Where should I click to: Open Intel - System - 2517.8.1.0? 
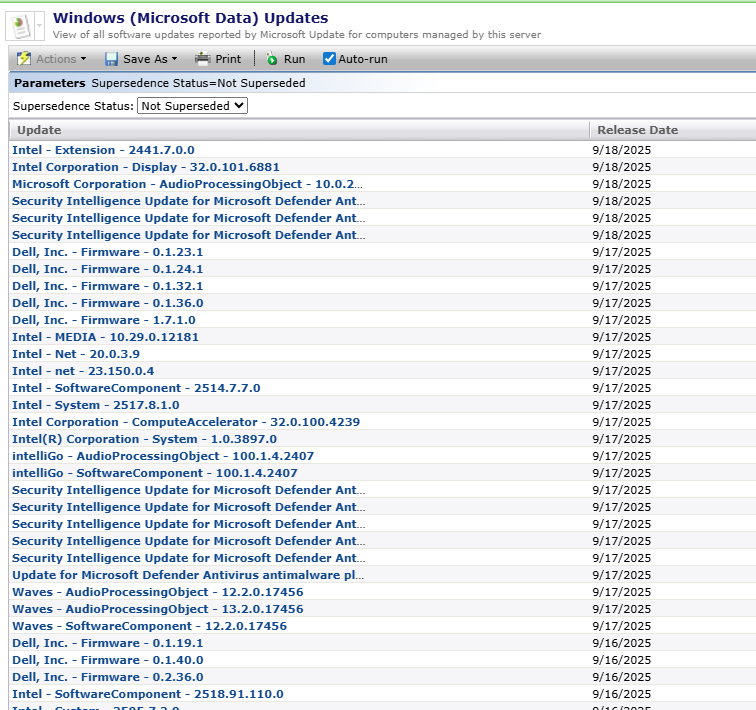(x=95, y=405)
